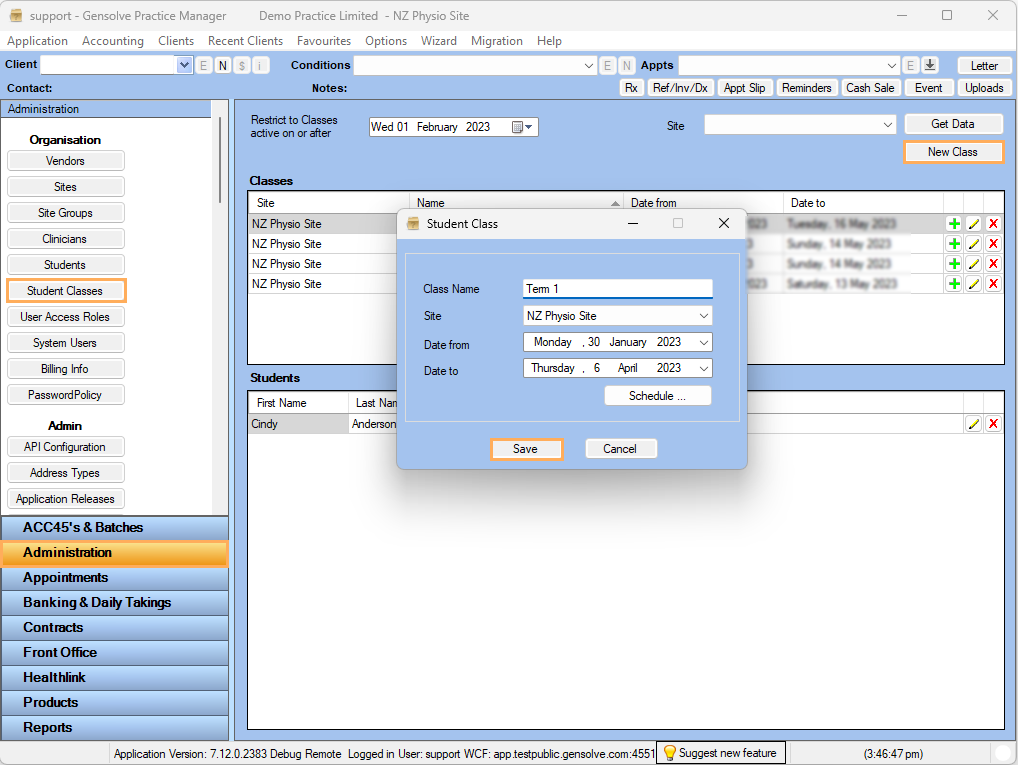1018x765 pixels.
Task: Open the Accounting menu
Action: 113,41
